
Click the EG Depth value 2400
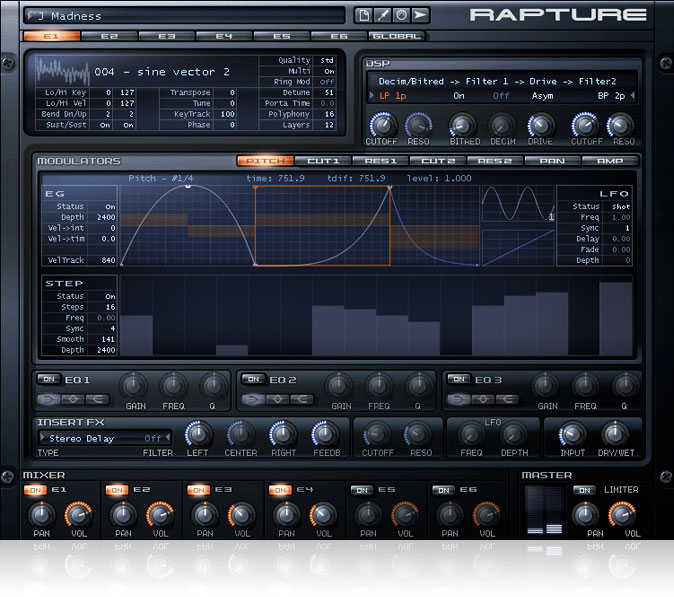(x=106, y=217)
